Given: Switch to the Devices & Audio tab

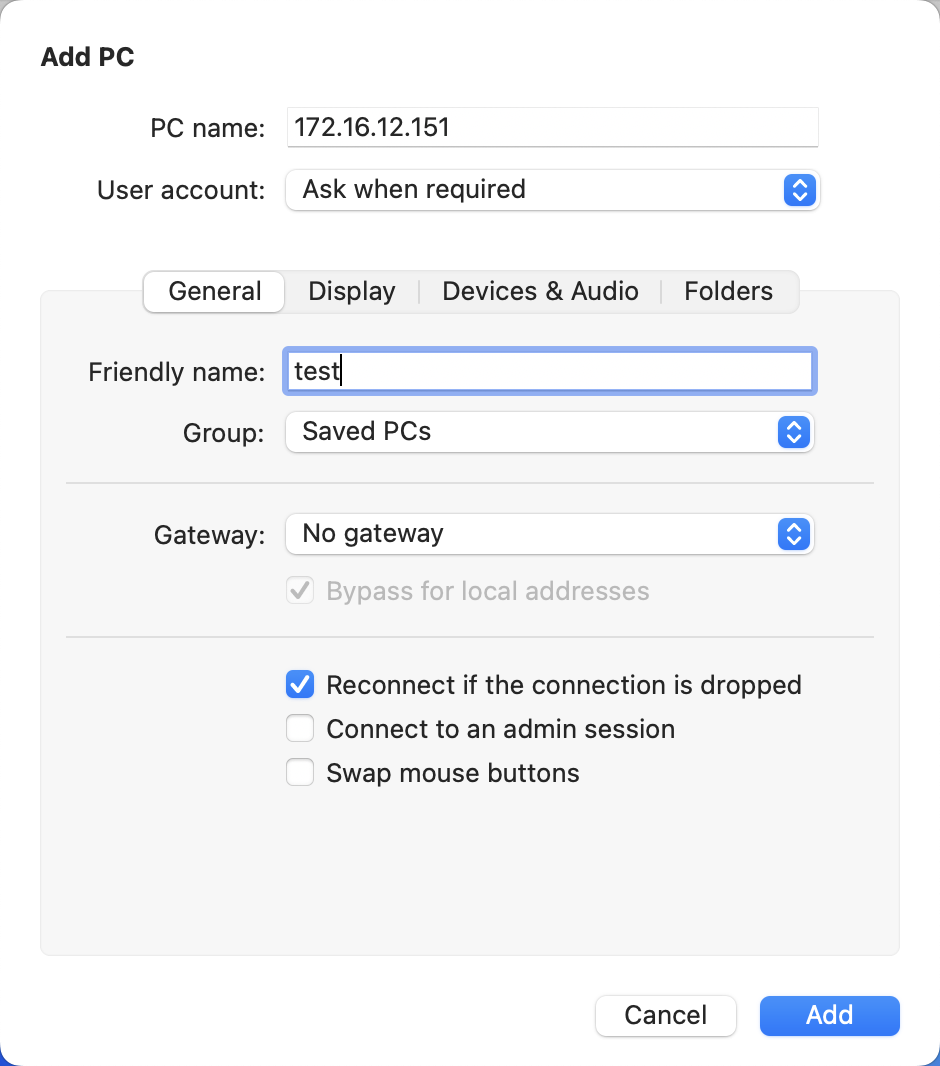Looking at the screenshot, I should coord(540,291).
